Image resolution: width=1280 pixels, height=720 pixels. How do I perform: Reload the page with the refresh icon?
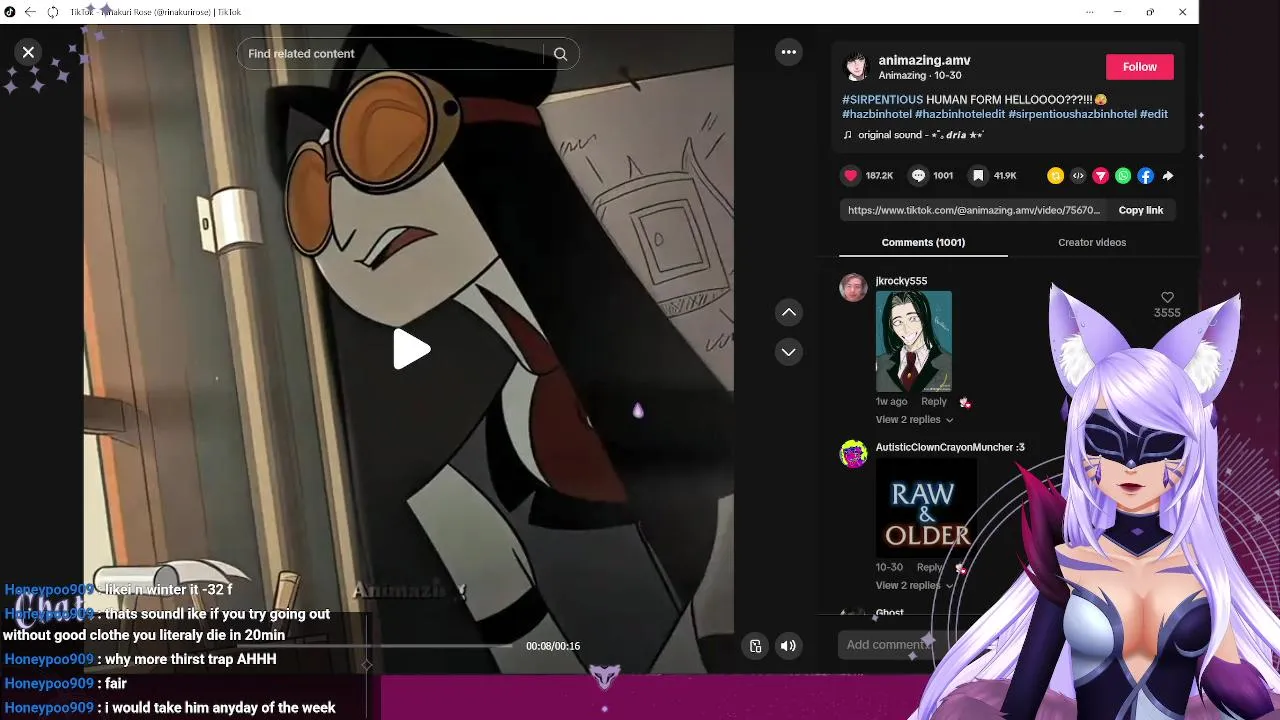click(53, 12)
